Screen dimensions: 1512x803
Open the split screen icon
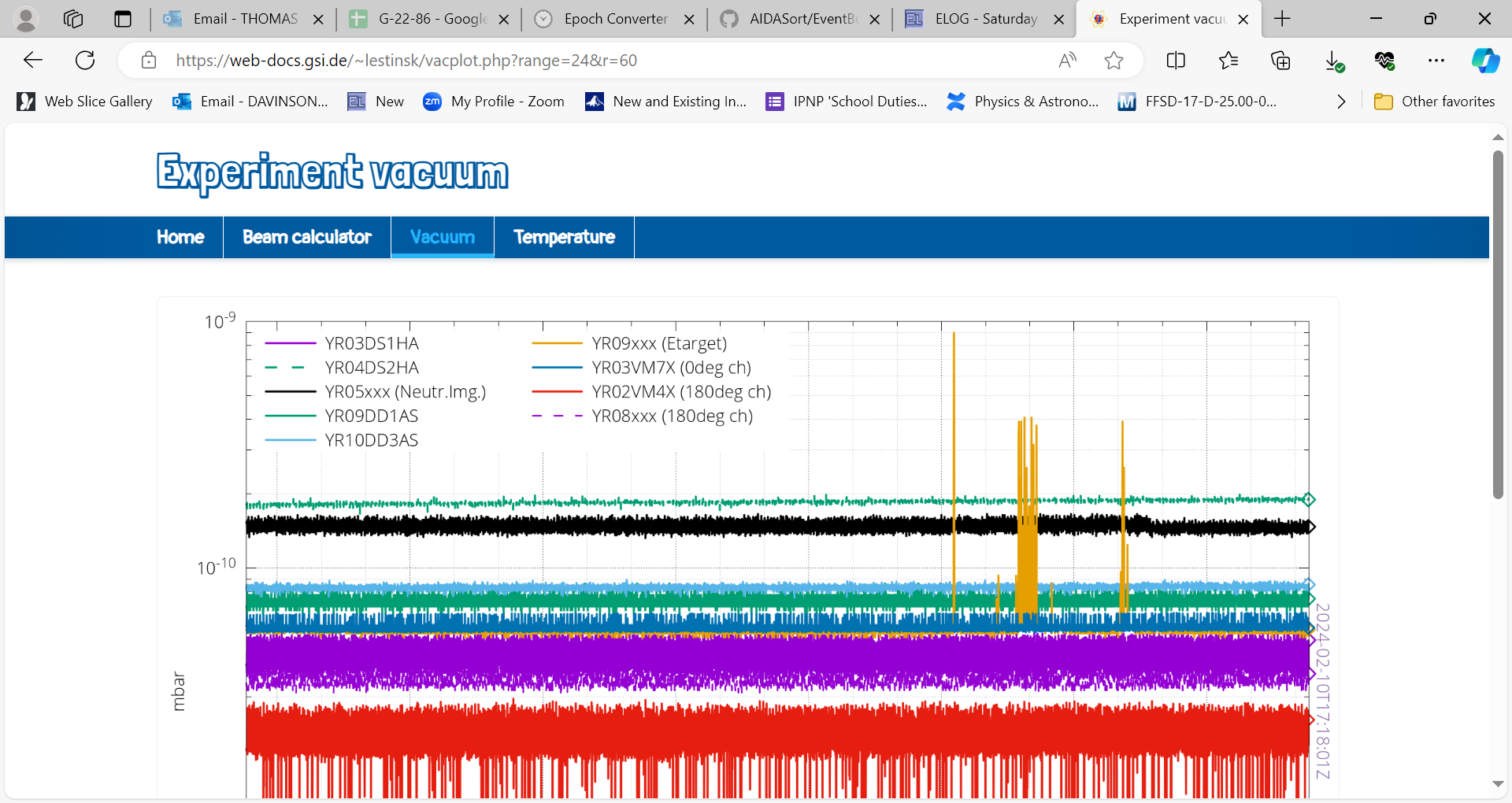(x=1176, y=60)
